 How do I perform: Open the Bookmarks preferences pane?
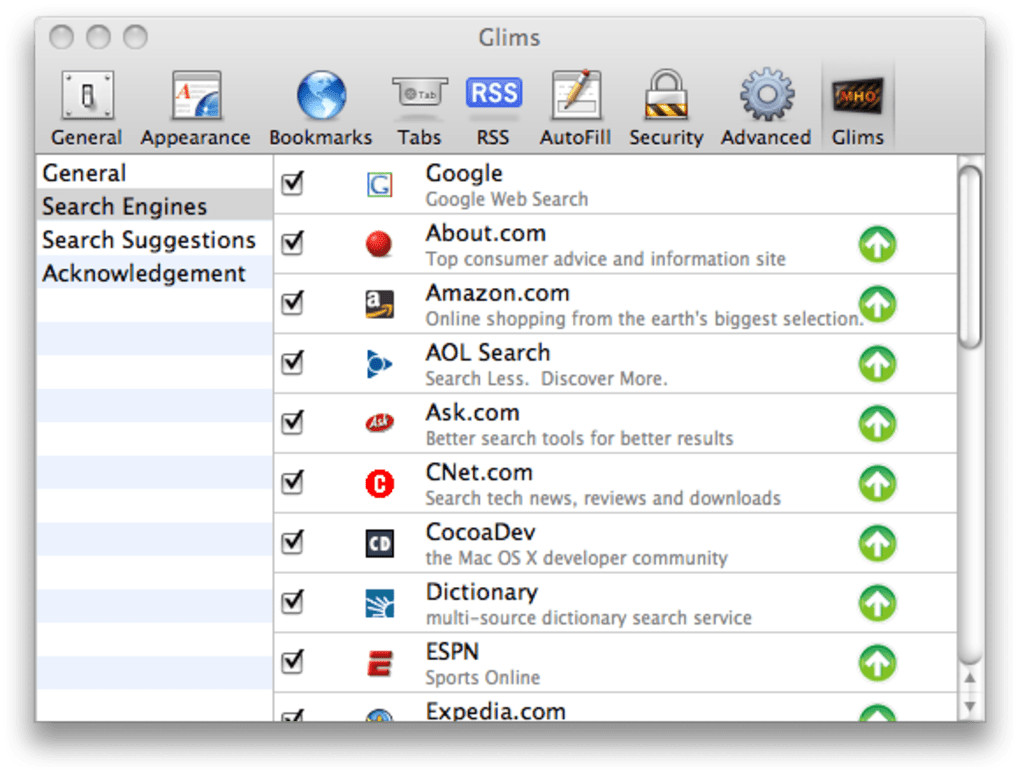click(x=321, y=107)
